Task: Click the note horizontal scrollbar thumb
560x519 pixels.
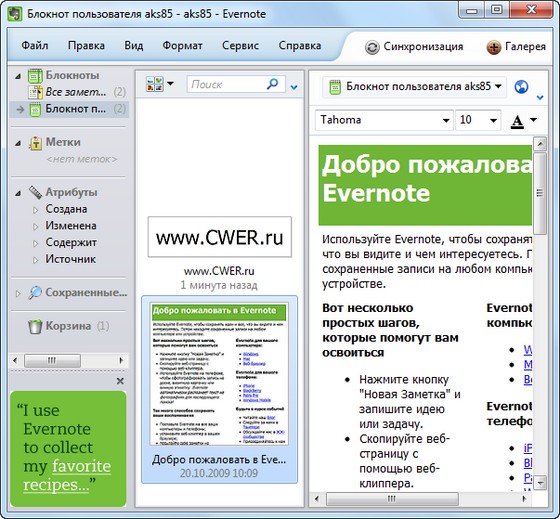Action: [392, 499]
